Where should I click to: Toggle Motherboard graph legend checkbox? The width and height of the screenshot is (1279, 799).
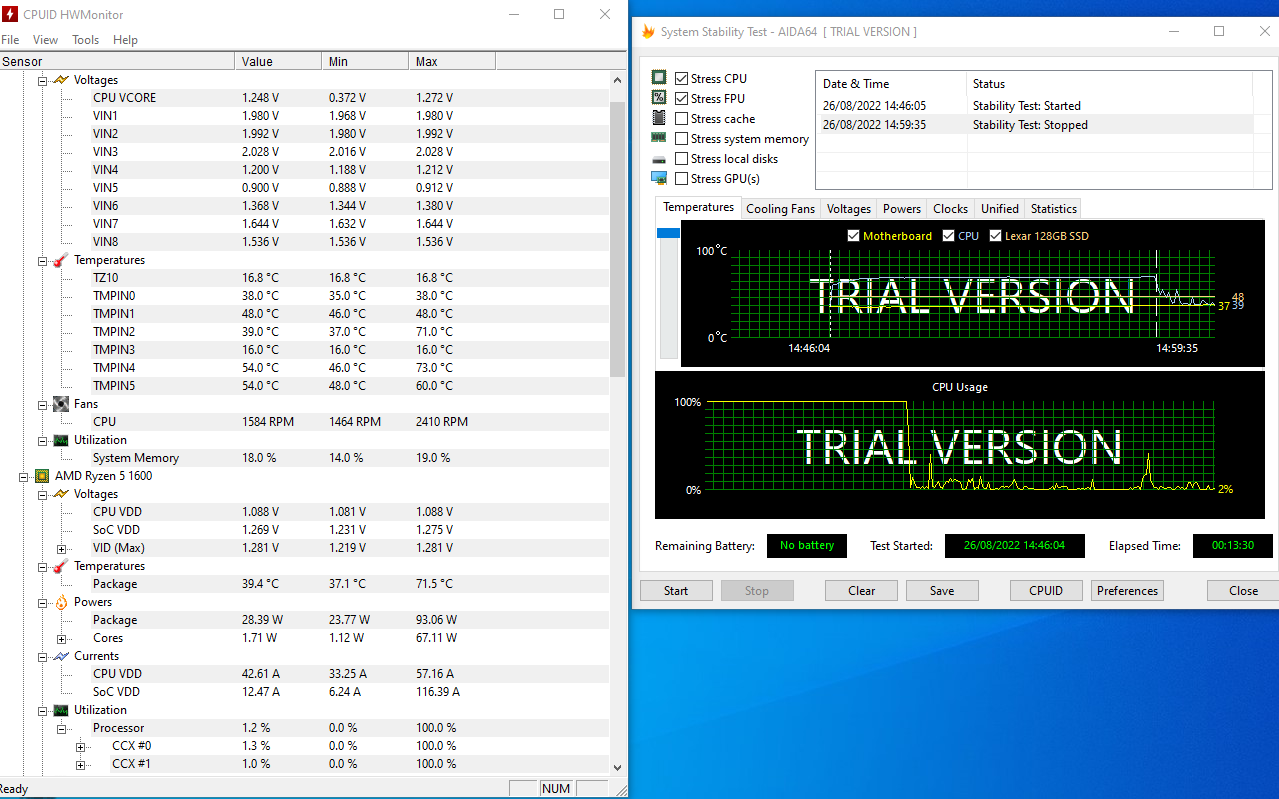tap(853, 236)
